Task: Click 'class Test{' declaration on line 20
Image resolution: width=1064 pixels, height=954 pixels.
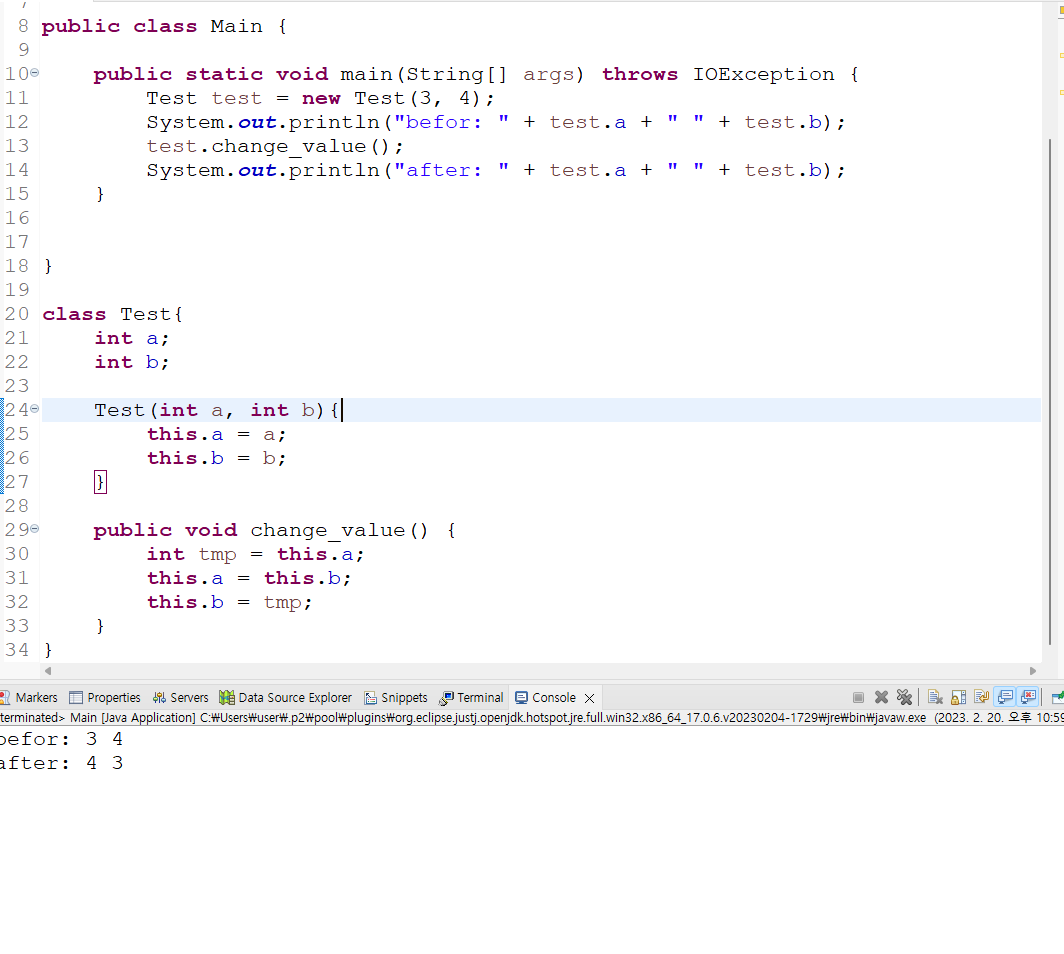Action: point(113,314)
